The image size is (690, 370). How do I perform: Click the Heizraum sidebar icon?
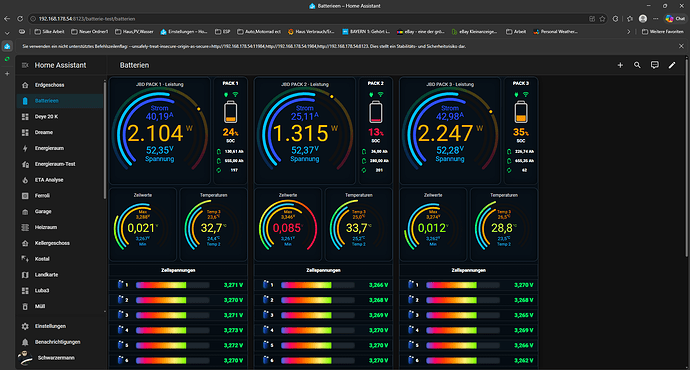[25, 227]
